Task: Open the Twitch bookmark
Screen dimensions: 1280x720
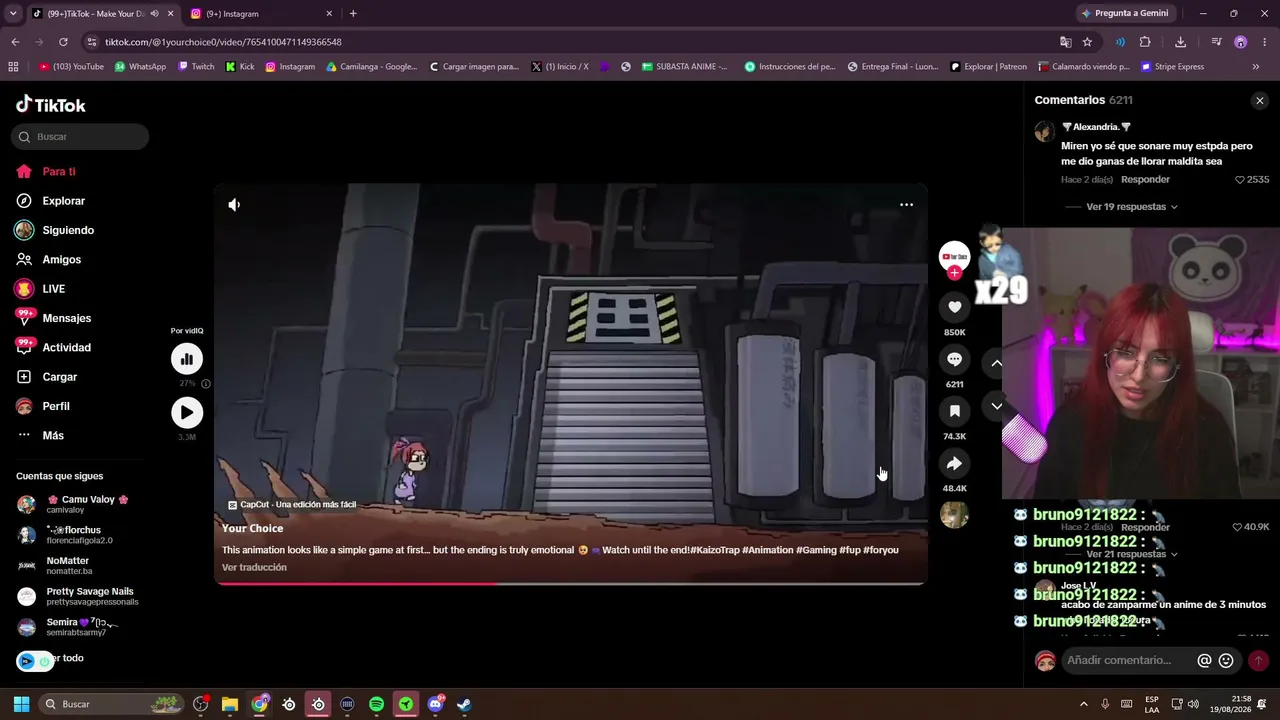Action: click(x=196, y=67)
